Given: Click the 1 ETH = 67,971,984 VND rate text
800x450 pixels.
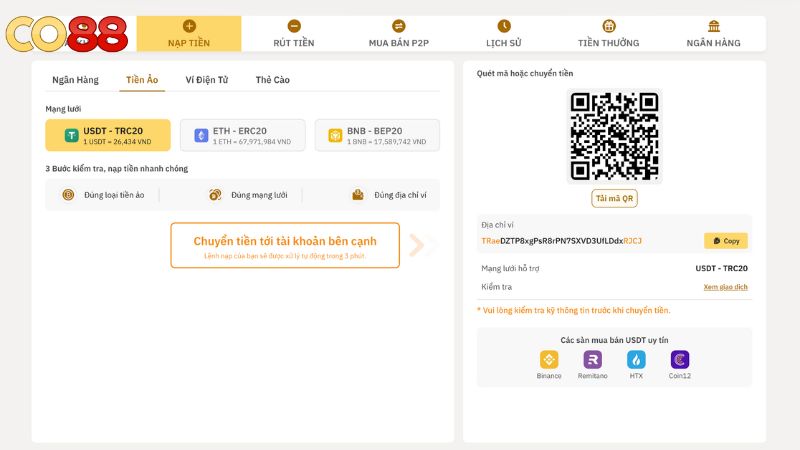Looking at the screenshot, I should point(252,142).
